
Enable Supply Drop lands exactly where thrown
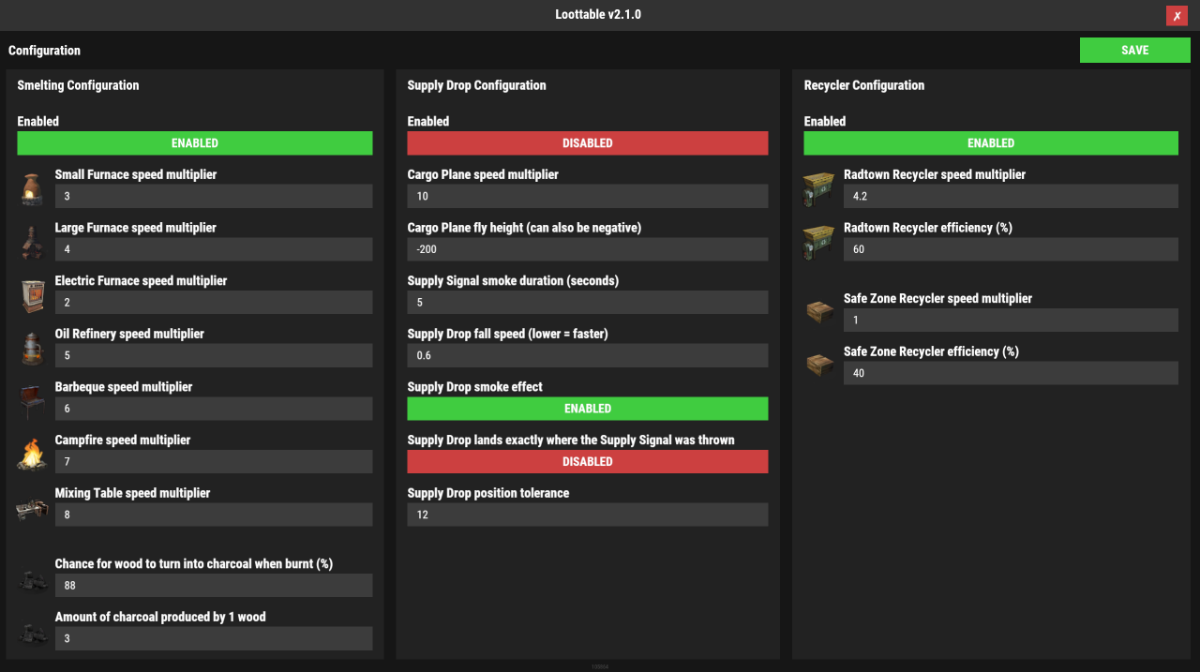click(x=587, y=461)
